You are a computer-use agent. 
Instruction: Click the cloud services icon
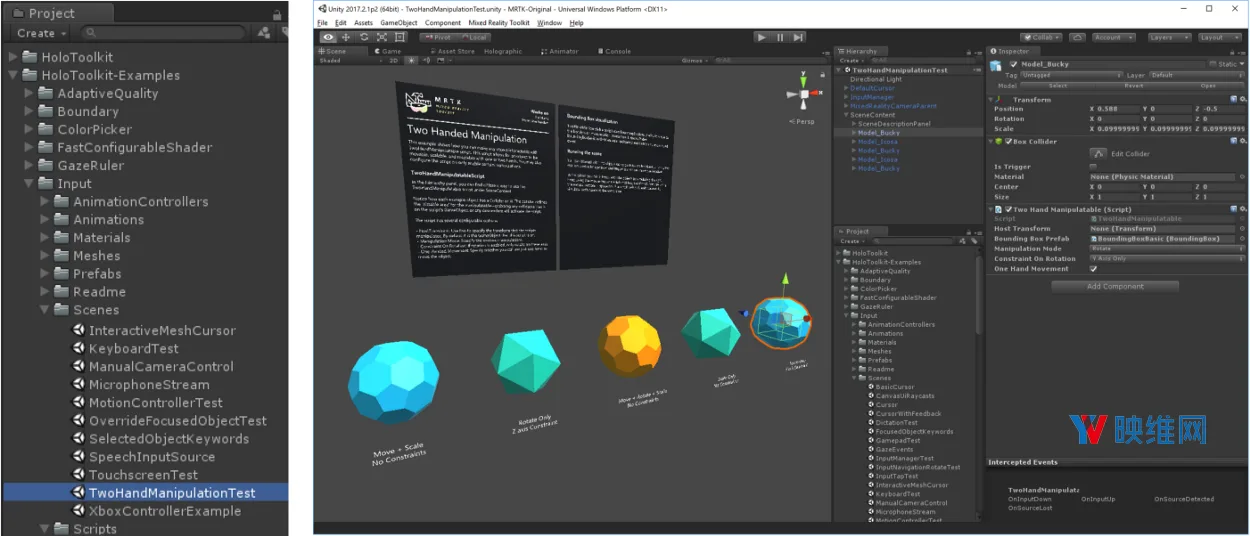point(1077,37)
